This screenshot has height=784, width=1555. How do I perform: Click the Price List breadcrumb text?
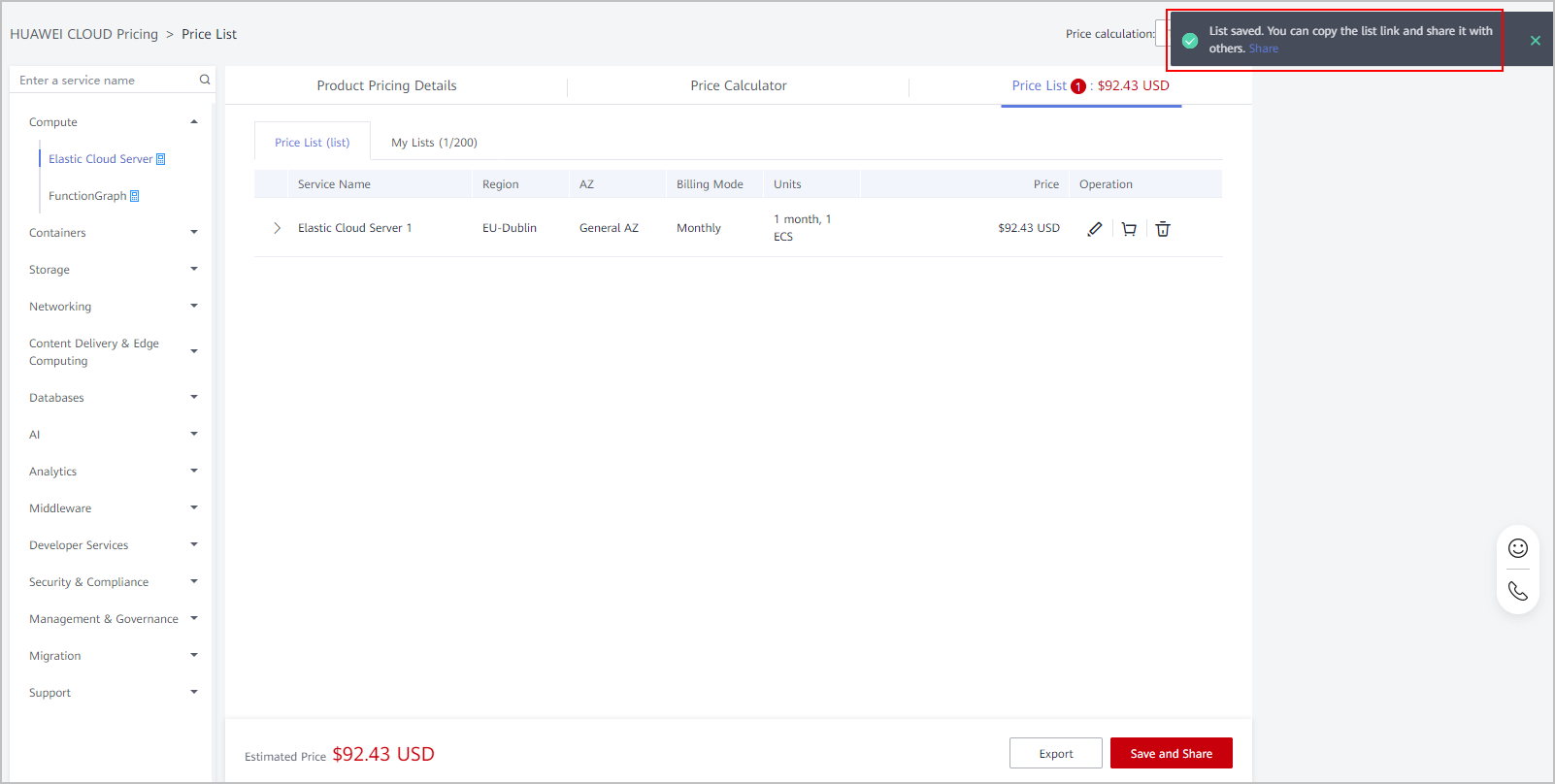(x=209, y=34)
